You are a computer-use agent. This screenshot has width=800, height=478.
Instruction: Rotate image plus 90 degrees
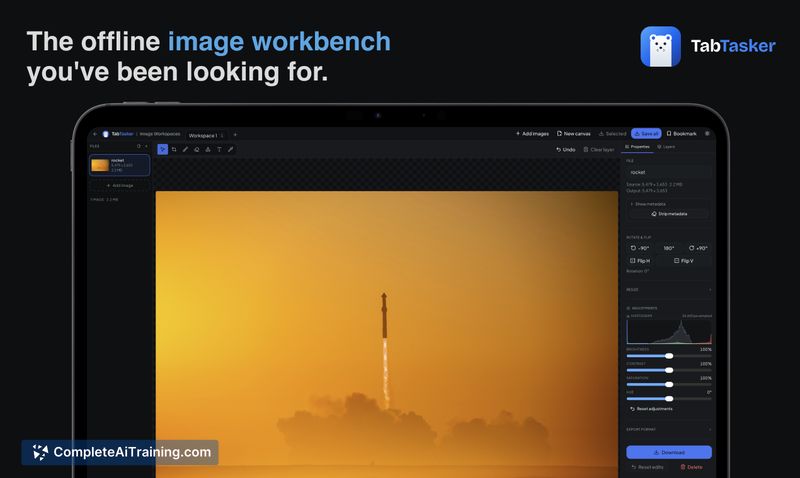coord(698,248)
